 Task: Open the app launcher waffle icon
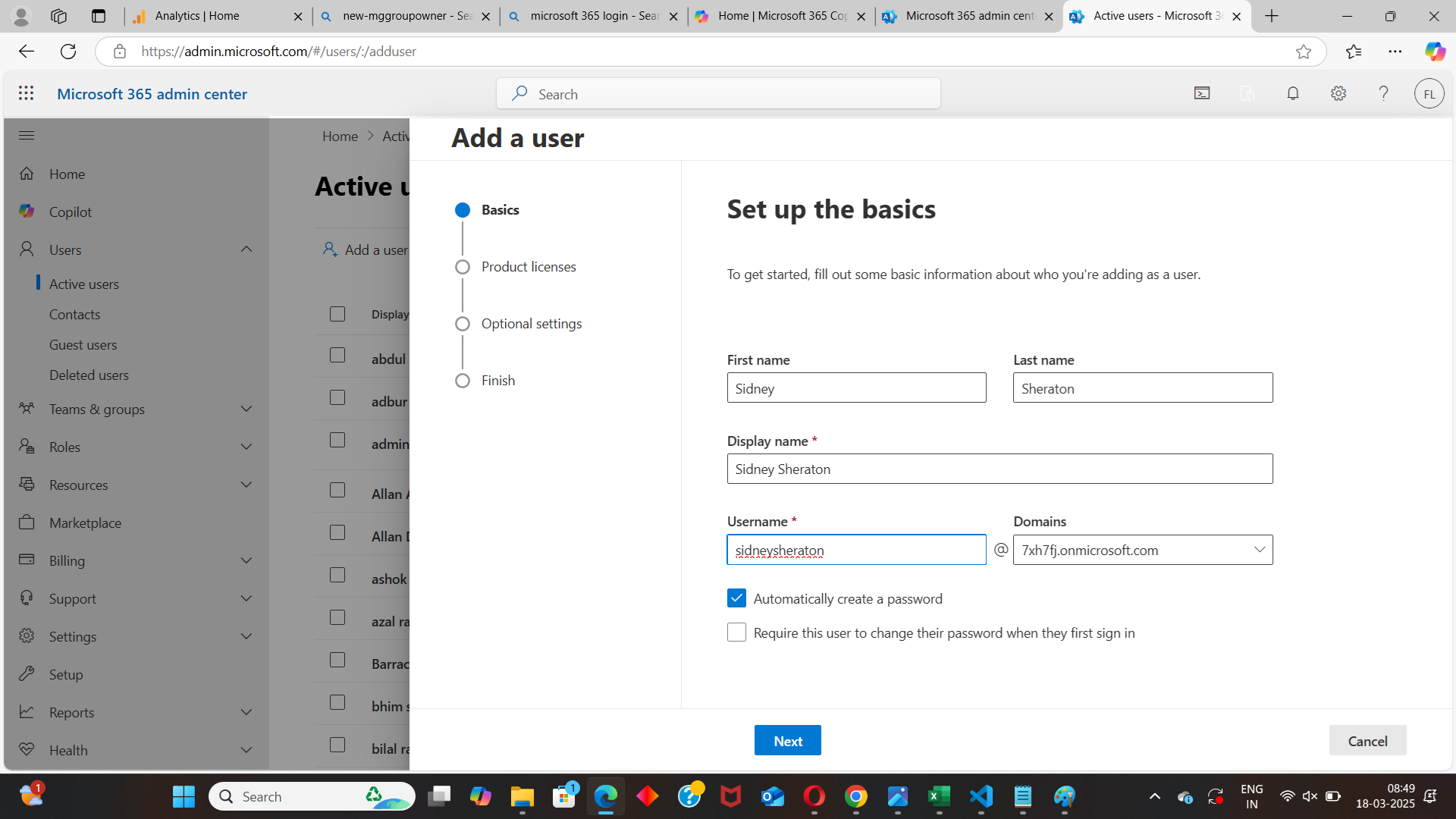tap(26, 93)
